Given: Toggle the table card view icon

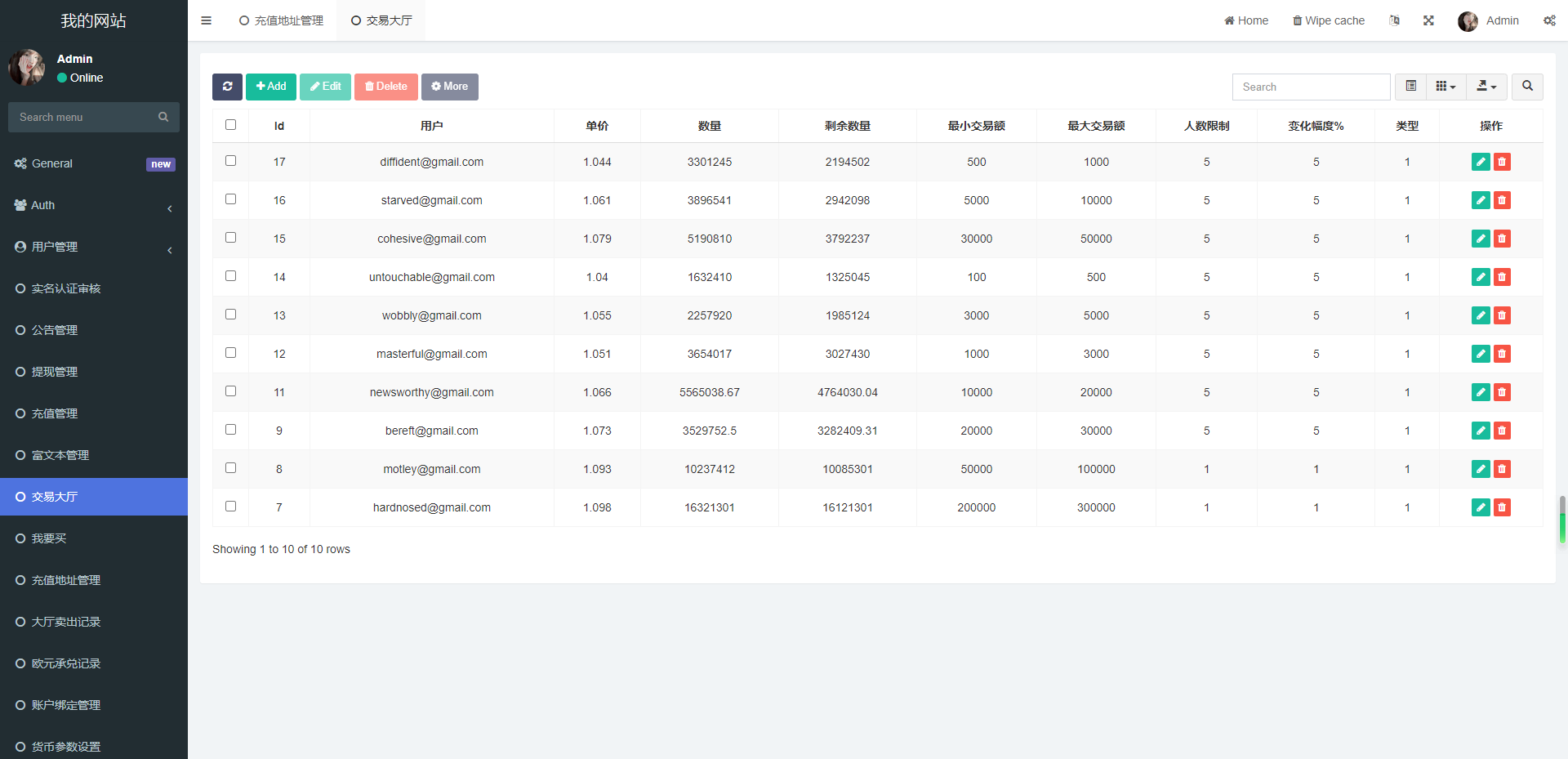Looking at the screenshot, I should pos(1410,87).
